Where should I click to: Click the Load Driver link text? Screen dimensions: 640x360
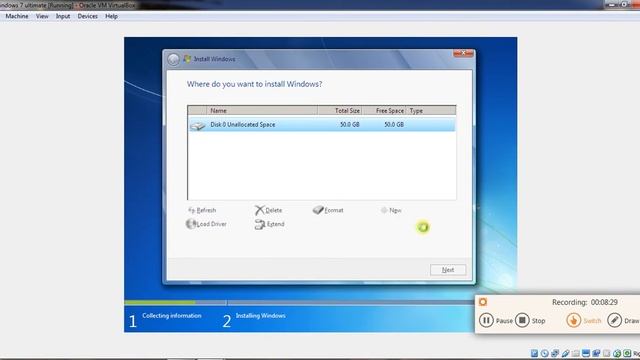pyautogui.click(x=211, y=224)
